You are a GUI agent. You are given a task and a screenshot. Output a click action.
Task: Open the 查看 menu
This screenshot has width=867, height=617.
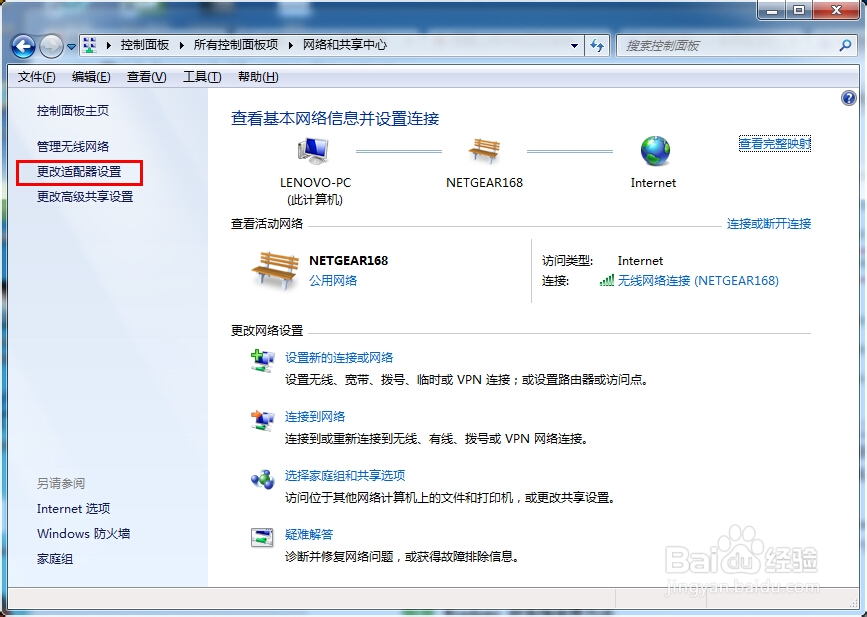(x=146, y=76)
